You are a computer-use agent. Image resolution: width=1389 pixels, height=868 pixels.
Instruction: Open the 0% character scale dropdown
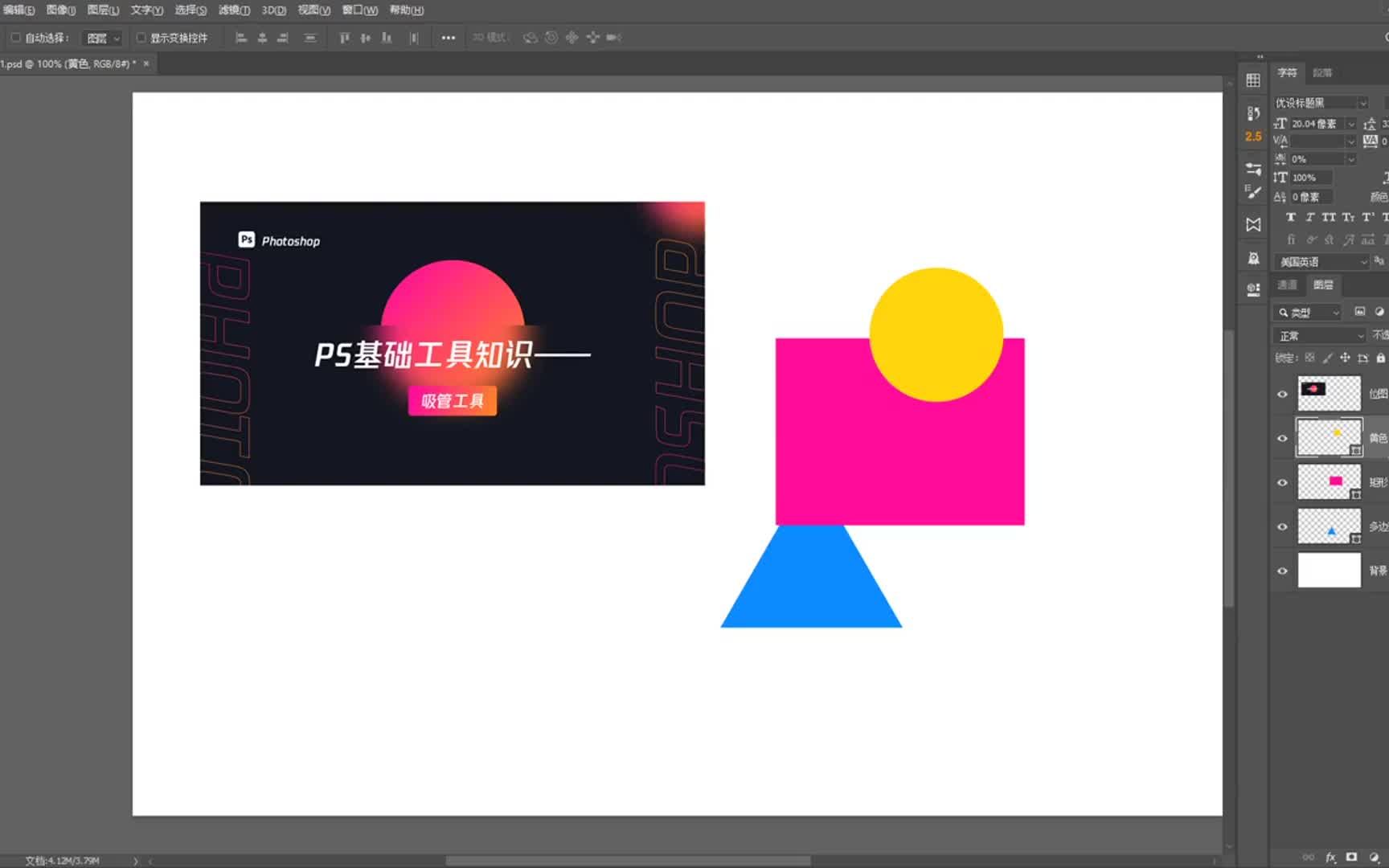click(1323, 159)
